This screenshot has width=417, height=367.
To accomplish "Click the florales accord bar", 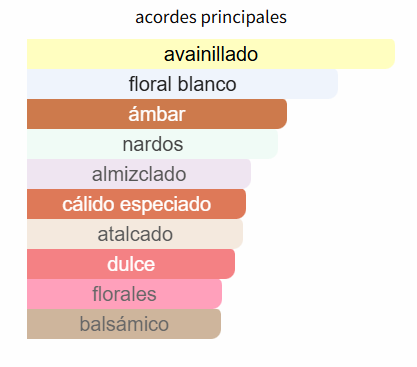I will 124,294.
